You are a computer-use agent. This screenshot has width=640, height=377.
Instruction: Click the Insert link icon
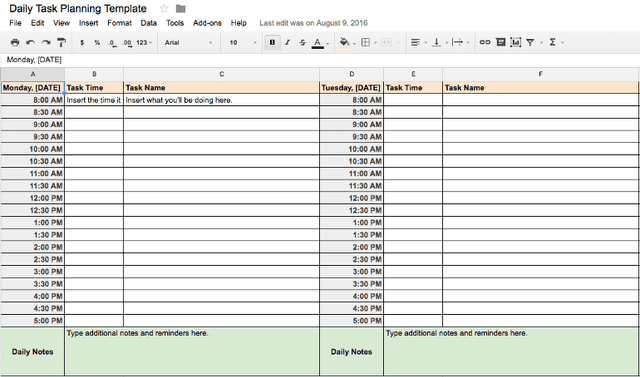[x=485, y=42]
